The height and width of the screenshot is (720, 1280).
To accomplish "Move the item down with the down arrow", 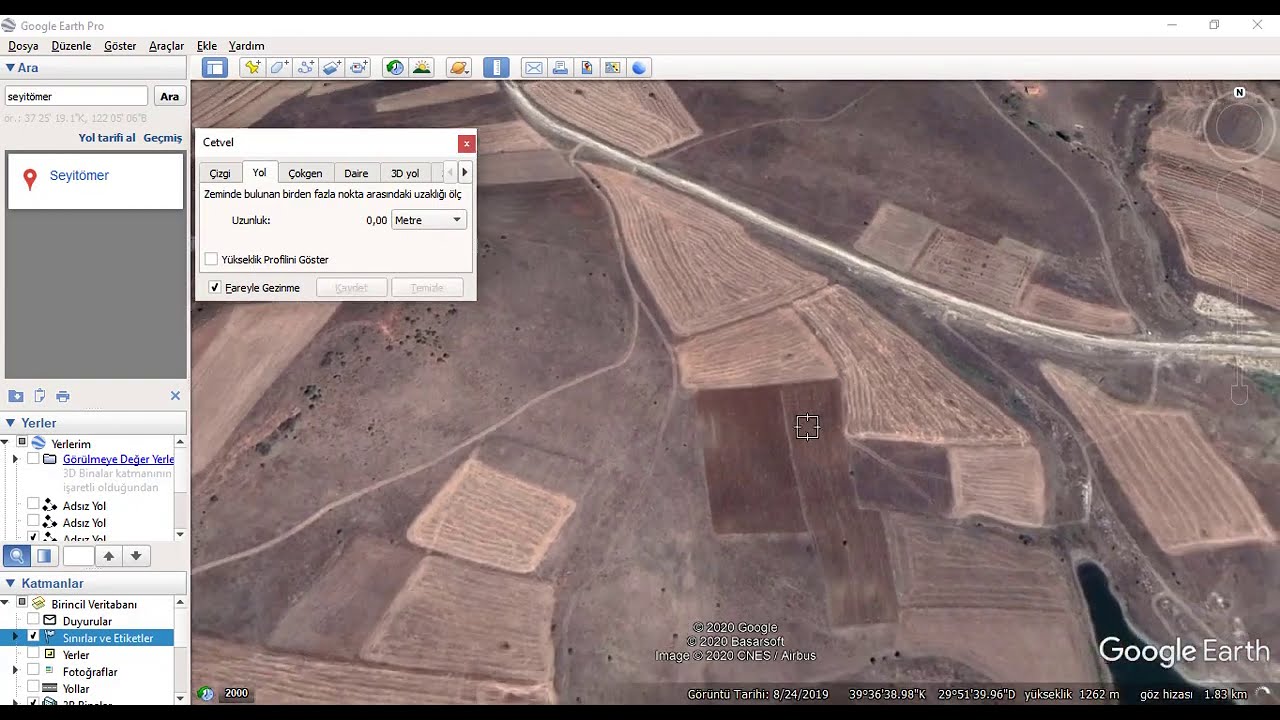I will point(136,556).
